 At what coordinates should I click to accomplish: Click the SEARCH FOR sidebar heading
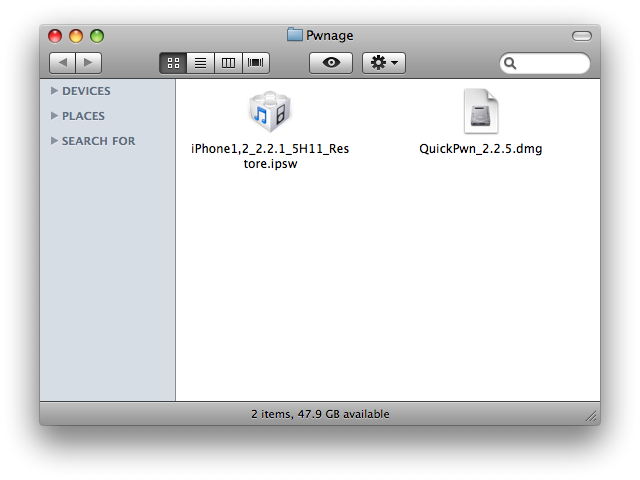click(98, 141)
